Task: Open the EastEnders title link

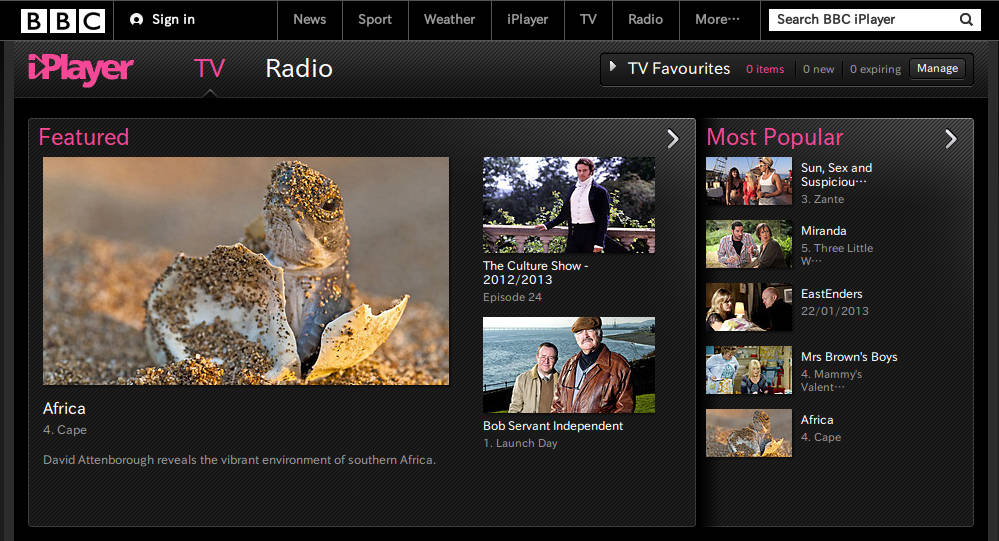Action: pyautogui.click(x=831, y=294)
